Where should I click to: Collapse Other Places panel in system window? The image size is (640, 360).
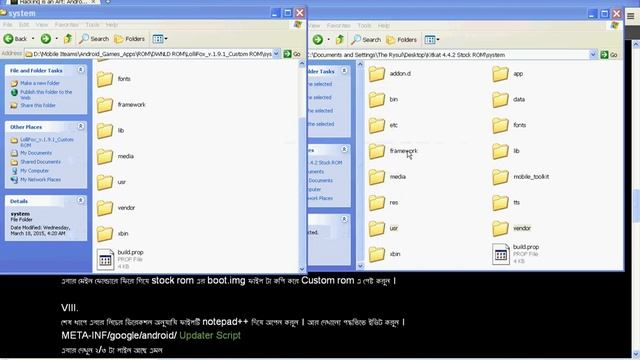tap(81, 127)
